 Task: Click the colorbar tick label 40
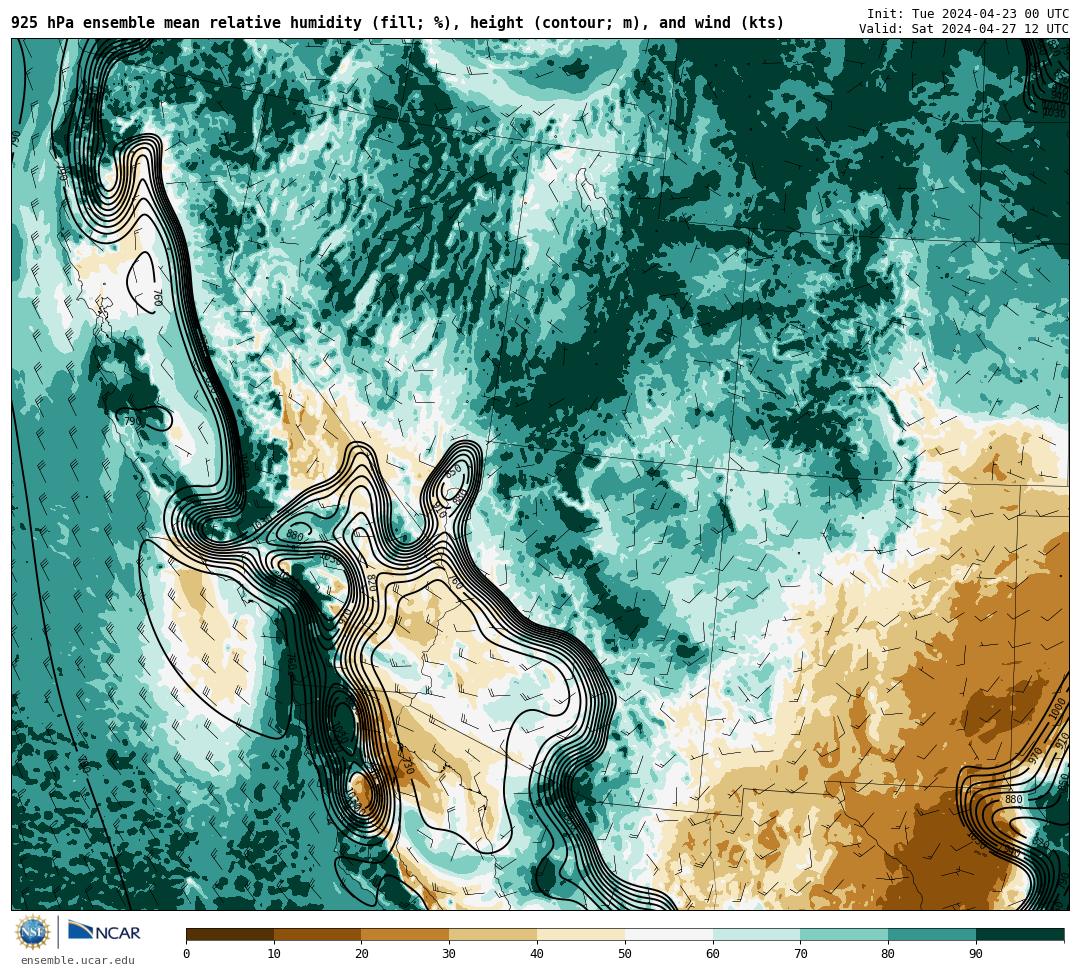tap(537, 954)
